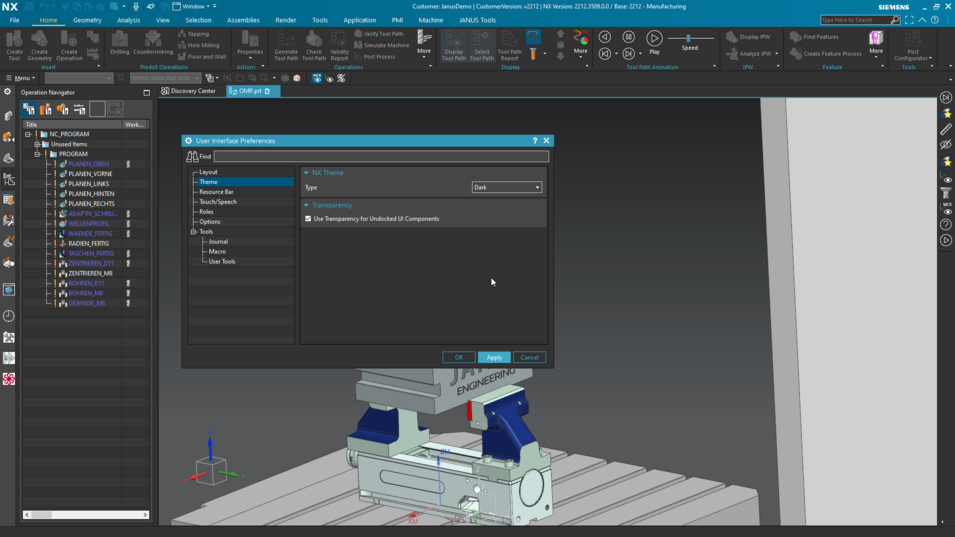This screenshot has width=955, height=537.
Task: Click the Analyze IPW icon
Action: click(750, 54)
